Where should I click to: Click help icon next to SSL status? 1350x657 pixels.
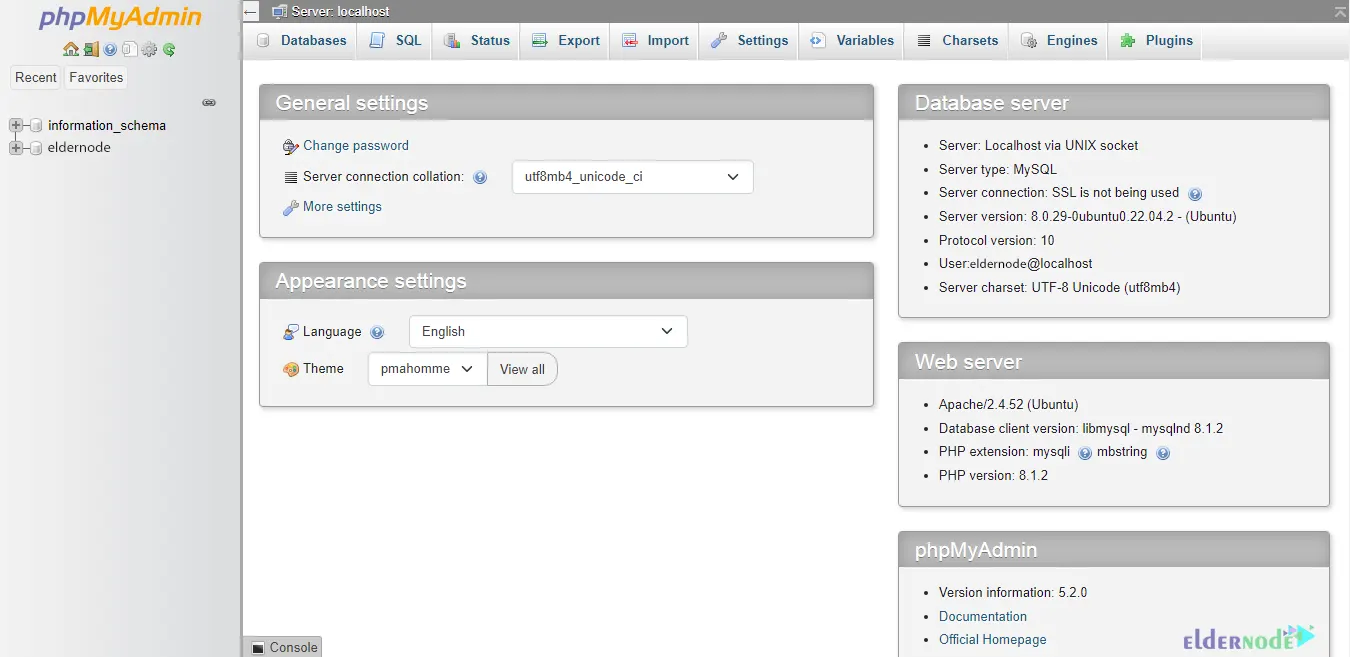pyautogui.click(x=1194, y=194)
